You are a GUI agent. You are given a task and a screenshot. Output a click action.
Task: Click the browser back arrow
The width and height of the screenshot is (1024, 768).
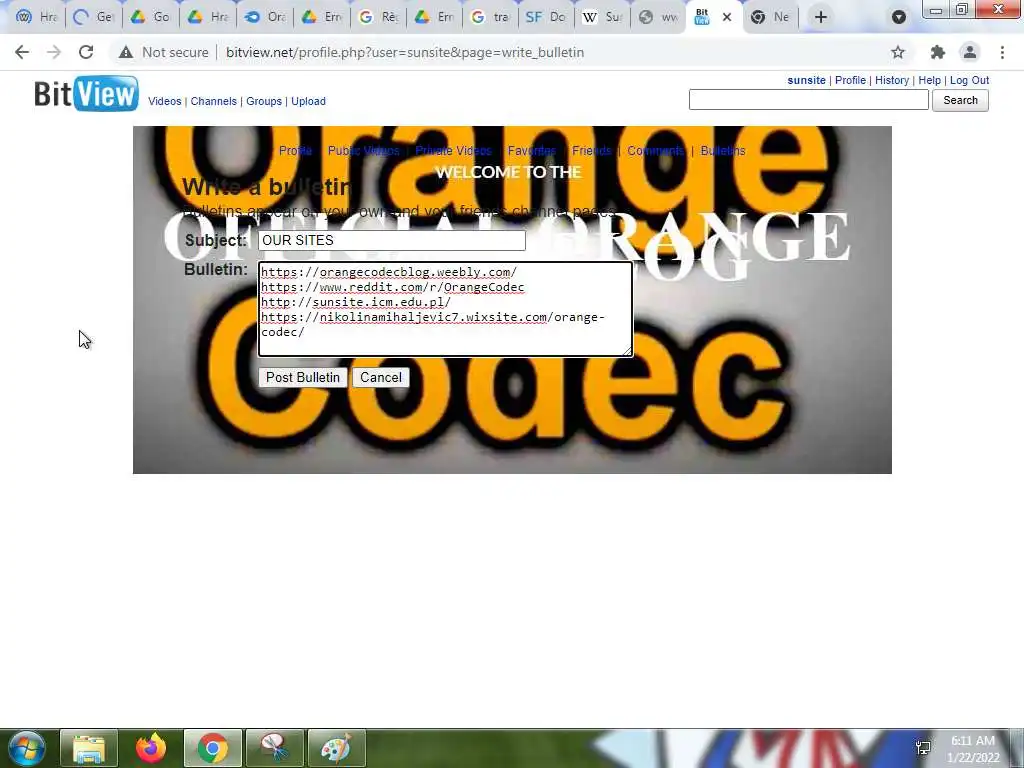[22, 52]
